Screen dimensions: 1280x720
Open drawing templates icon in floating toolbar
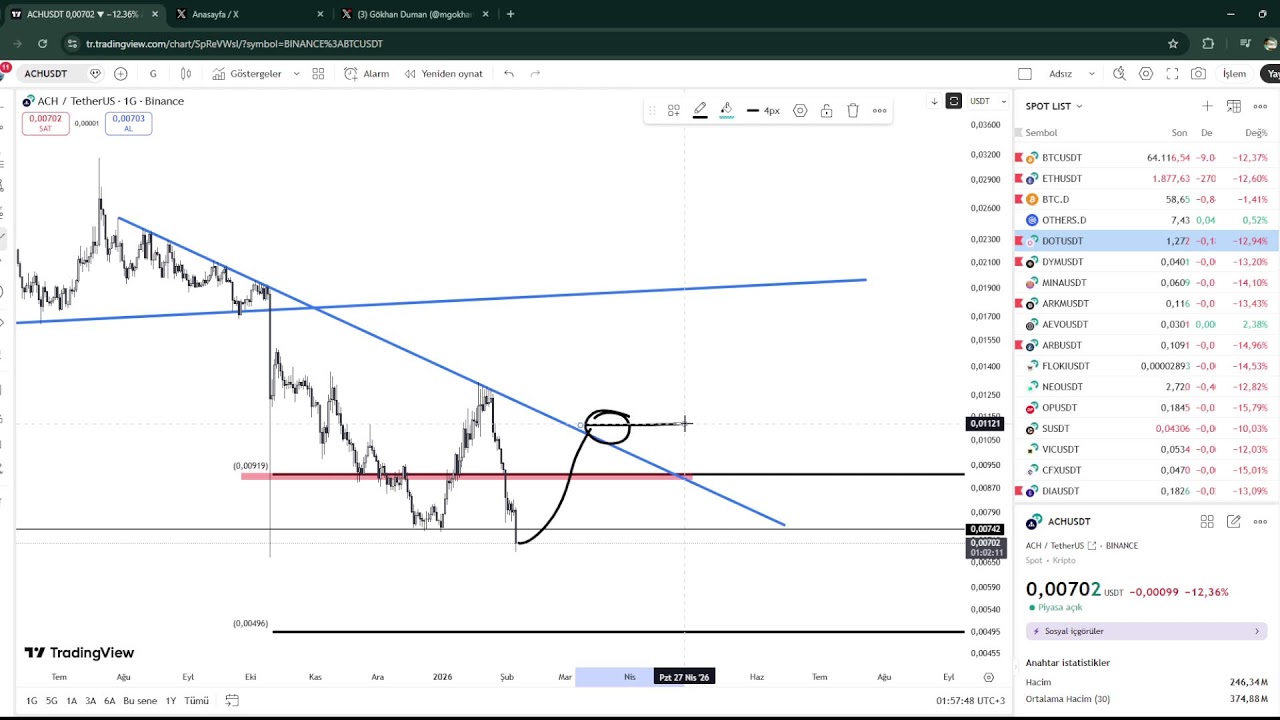pyautogui.click(x=674, y=111)
